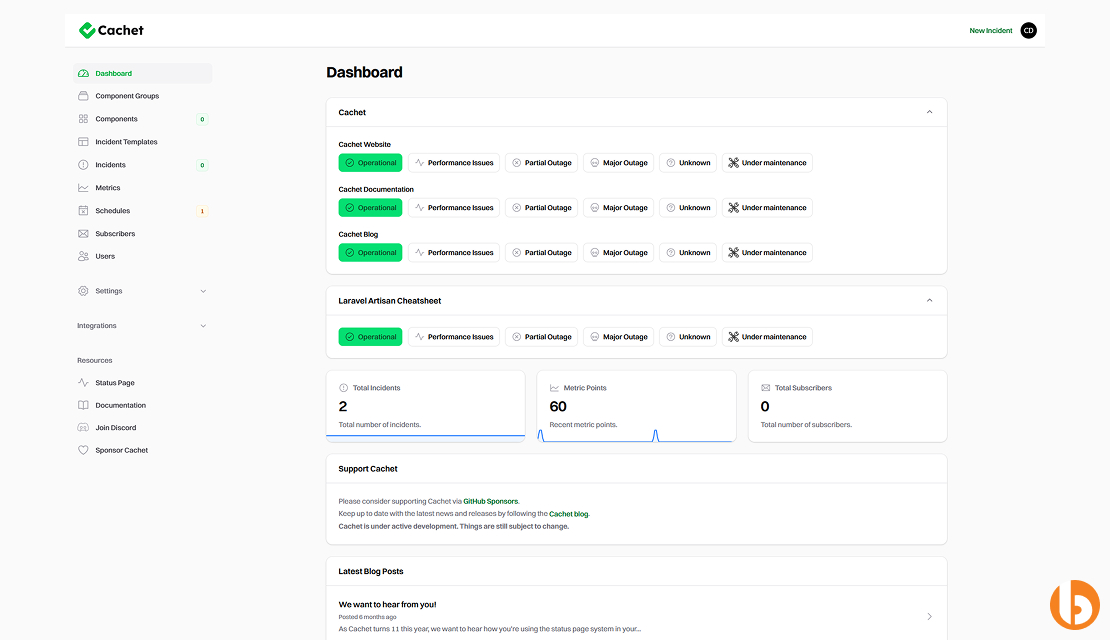
Task: Click the Support Cachet heading
Action: [368, 469]
